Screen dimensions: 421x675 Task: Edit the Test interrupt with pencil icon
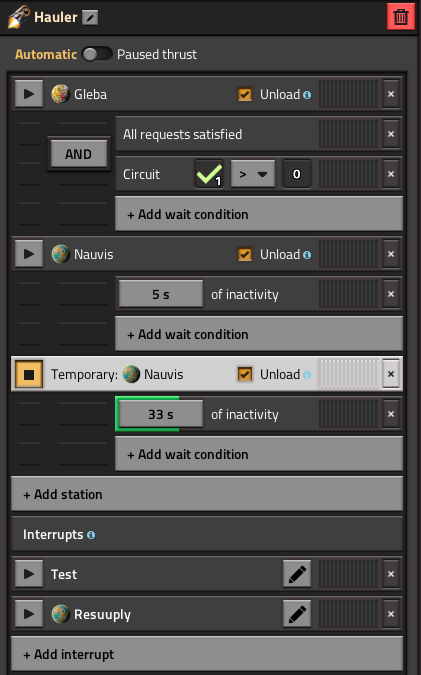click(297, 574)
